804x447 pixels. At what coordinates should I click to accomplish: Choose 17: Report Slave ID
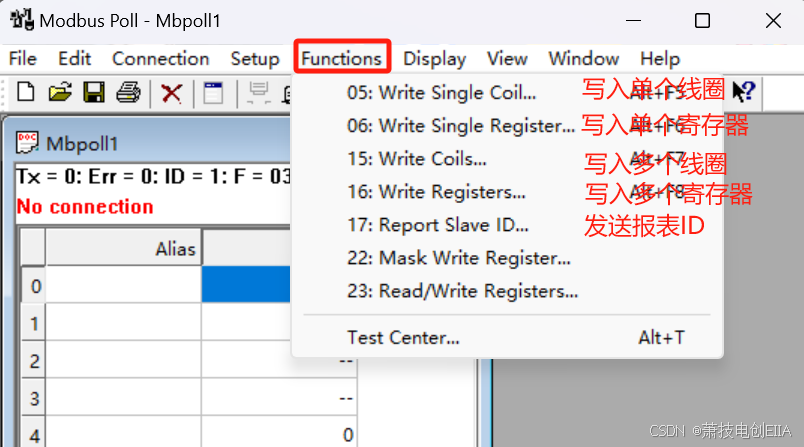508,225
